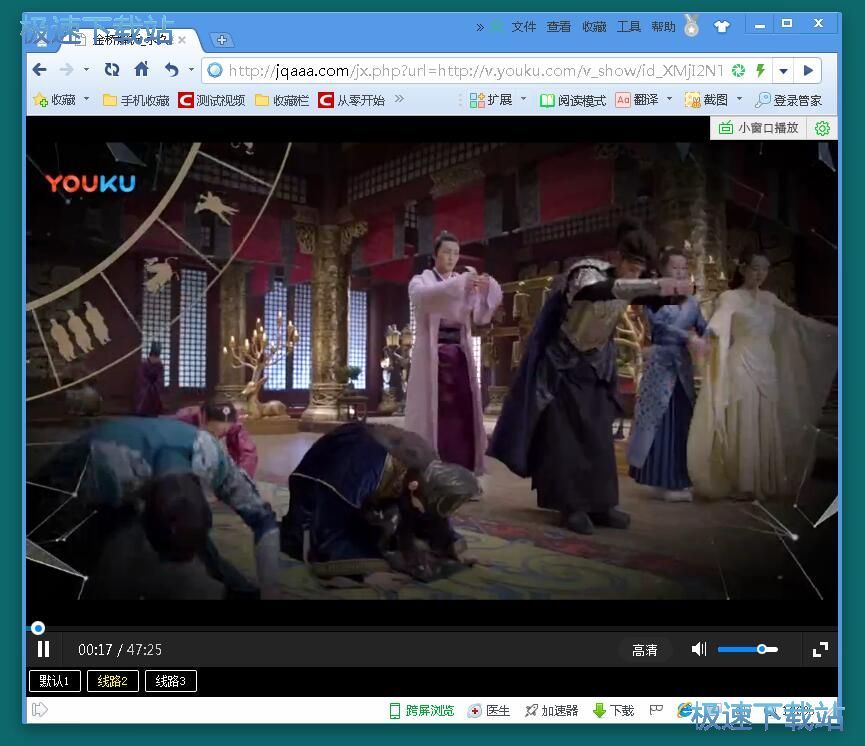The height and width of the screenshot is (746, 865).
Task: Open the 查看 menu
Action: tap(558, 26)
